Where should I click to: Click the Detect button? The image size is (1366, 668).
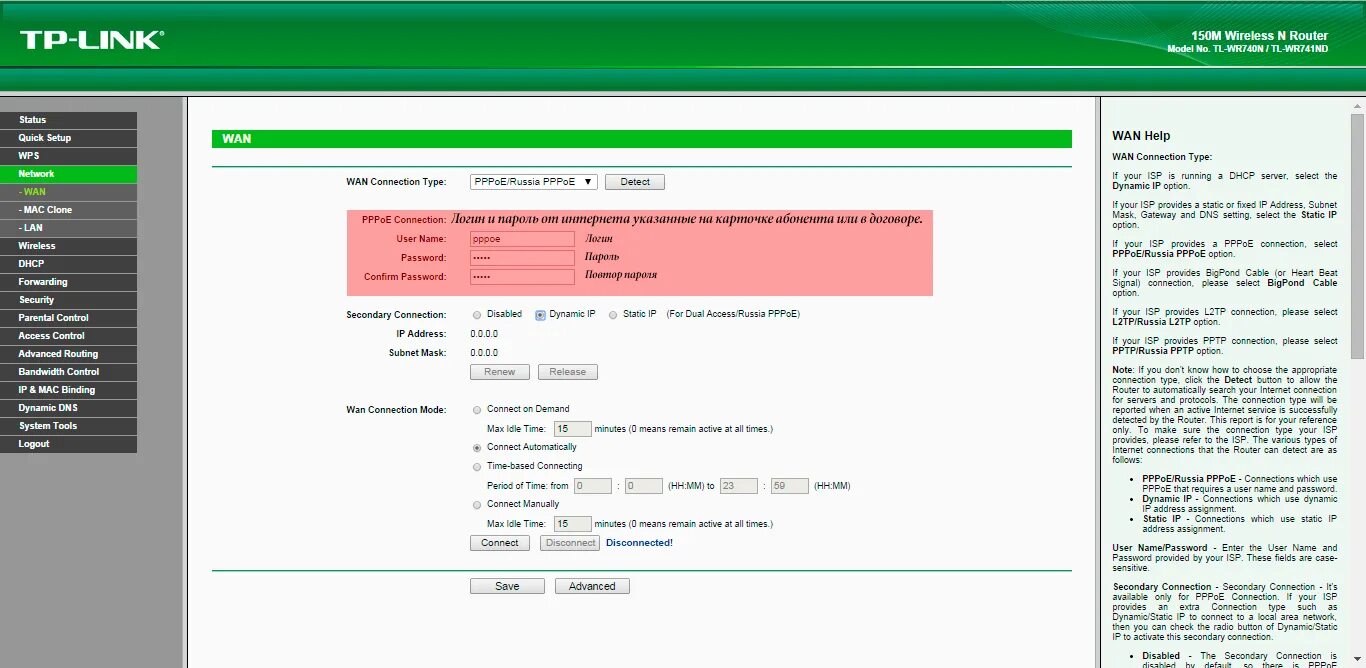pos(635,182)
